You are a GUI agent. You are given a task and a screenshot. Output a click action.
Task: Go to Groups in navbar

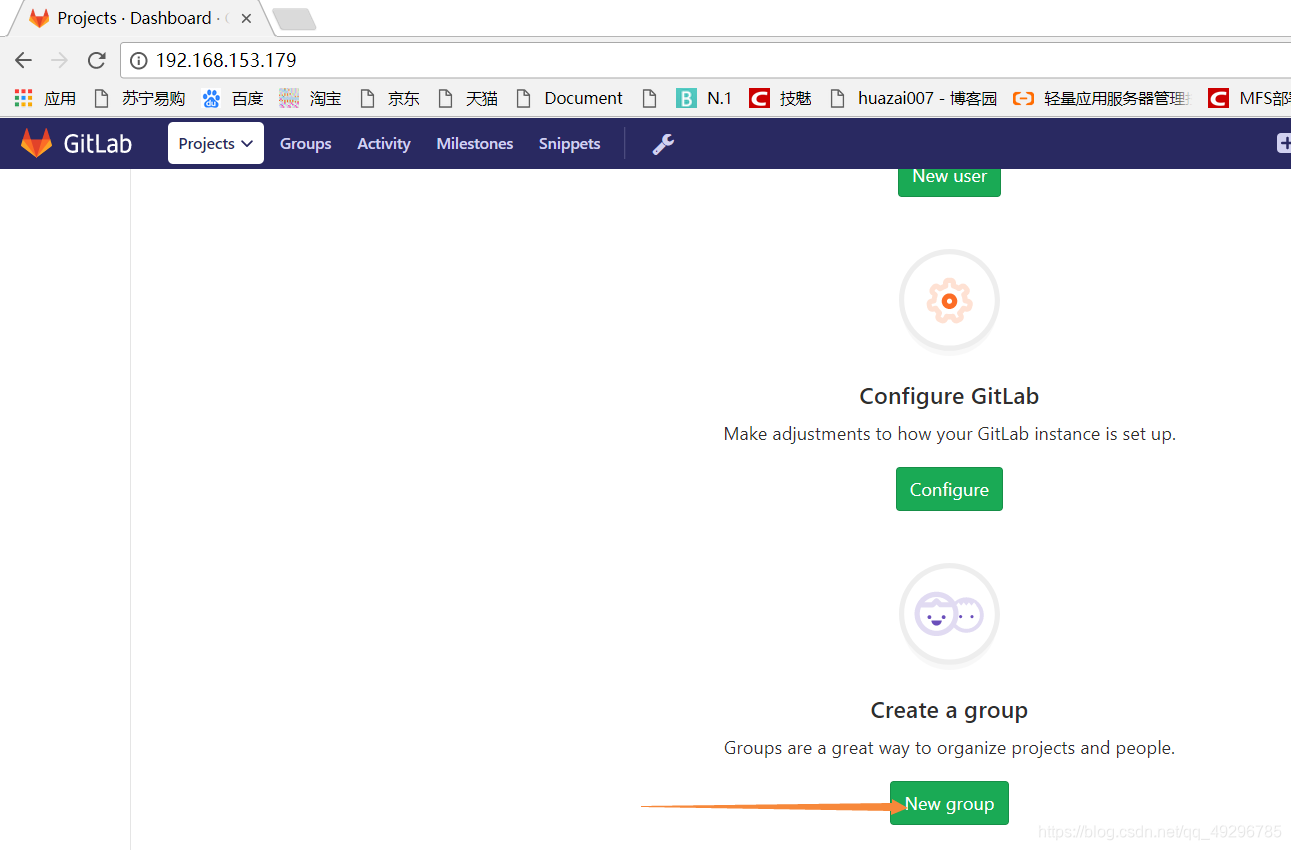pos(305,144)
